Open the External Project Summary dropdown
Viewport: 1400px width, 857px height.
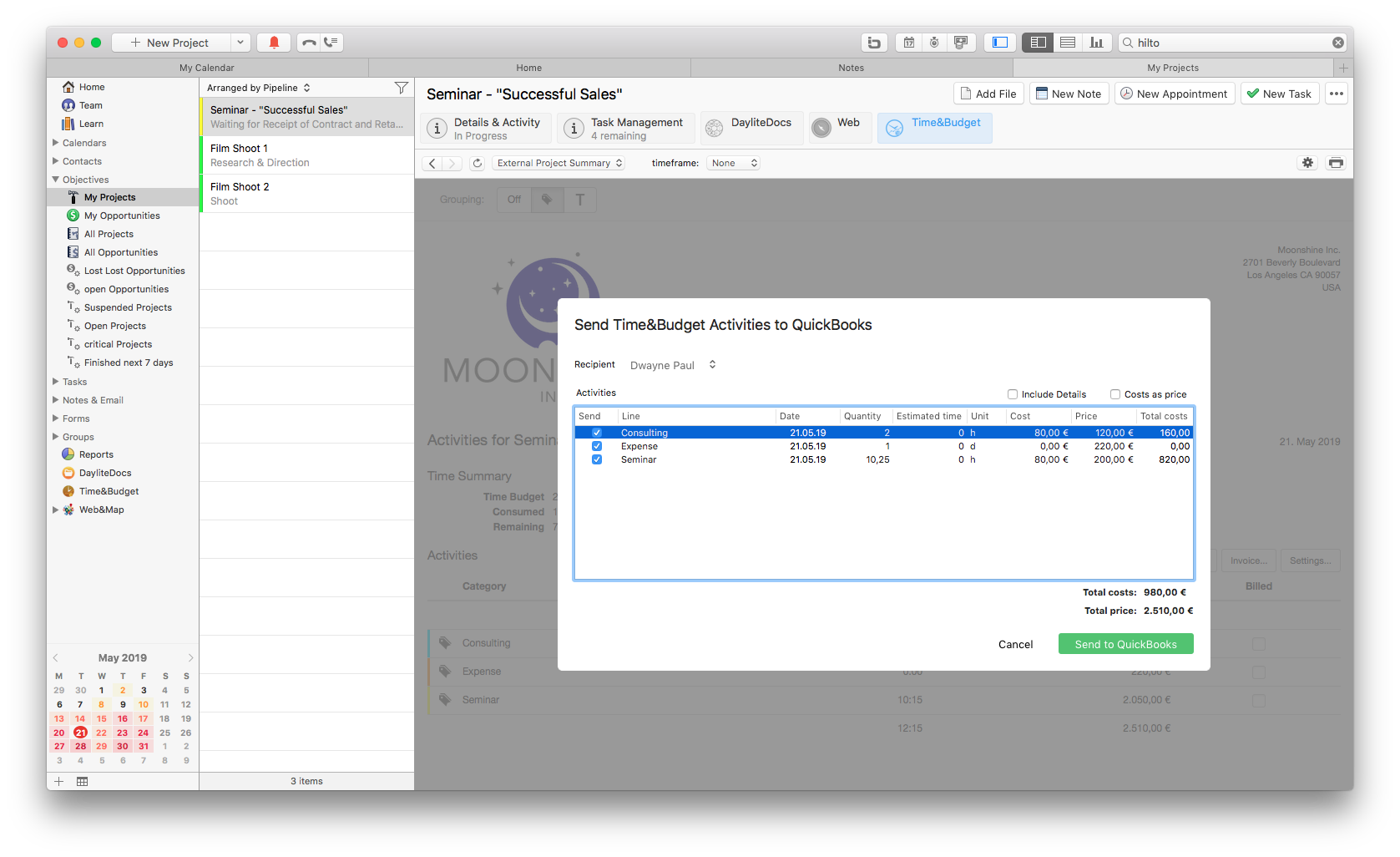pyautogui.click(x=559, y=163)
